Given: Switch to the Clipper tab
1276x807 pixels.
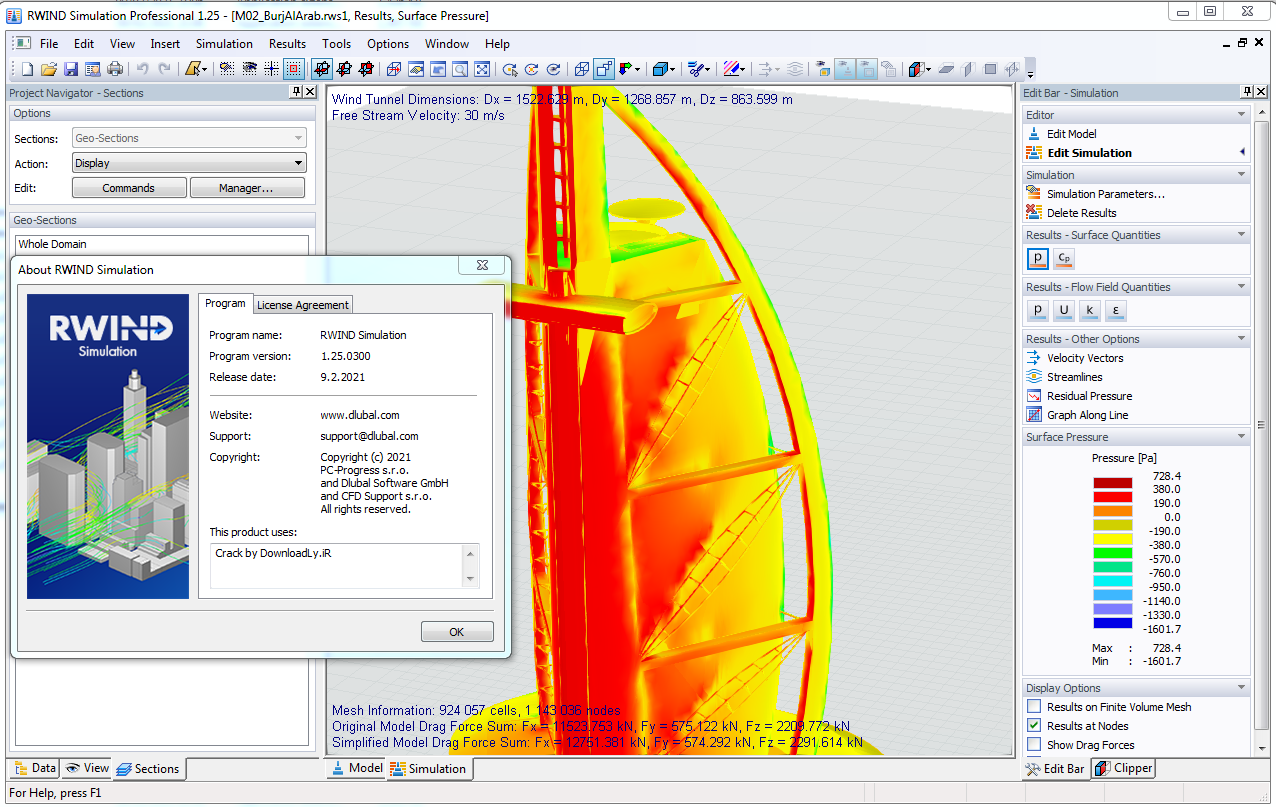Looking at the screenshot, I should pyautogui.click(x=1124, y=768).
